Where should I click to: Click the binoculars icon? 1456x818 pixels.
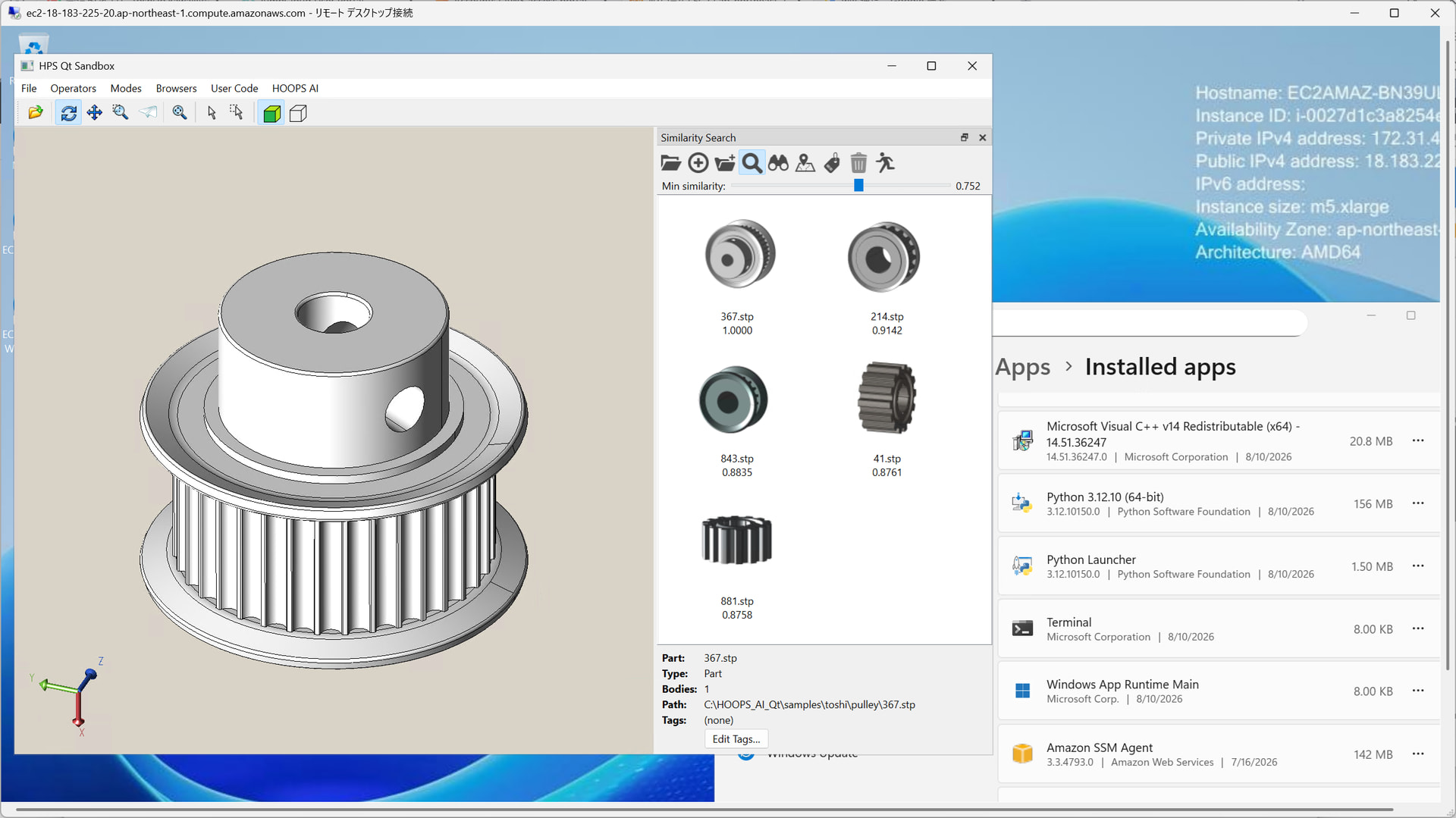[x=778, y=163]
